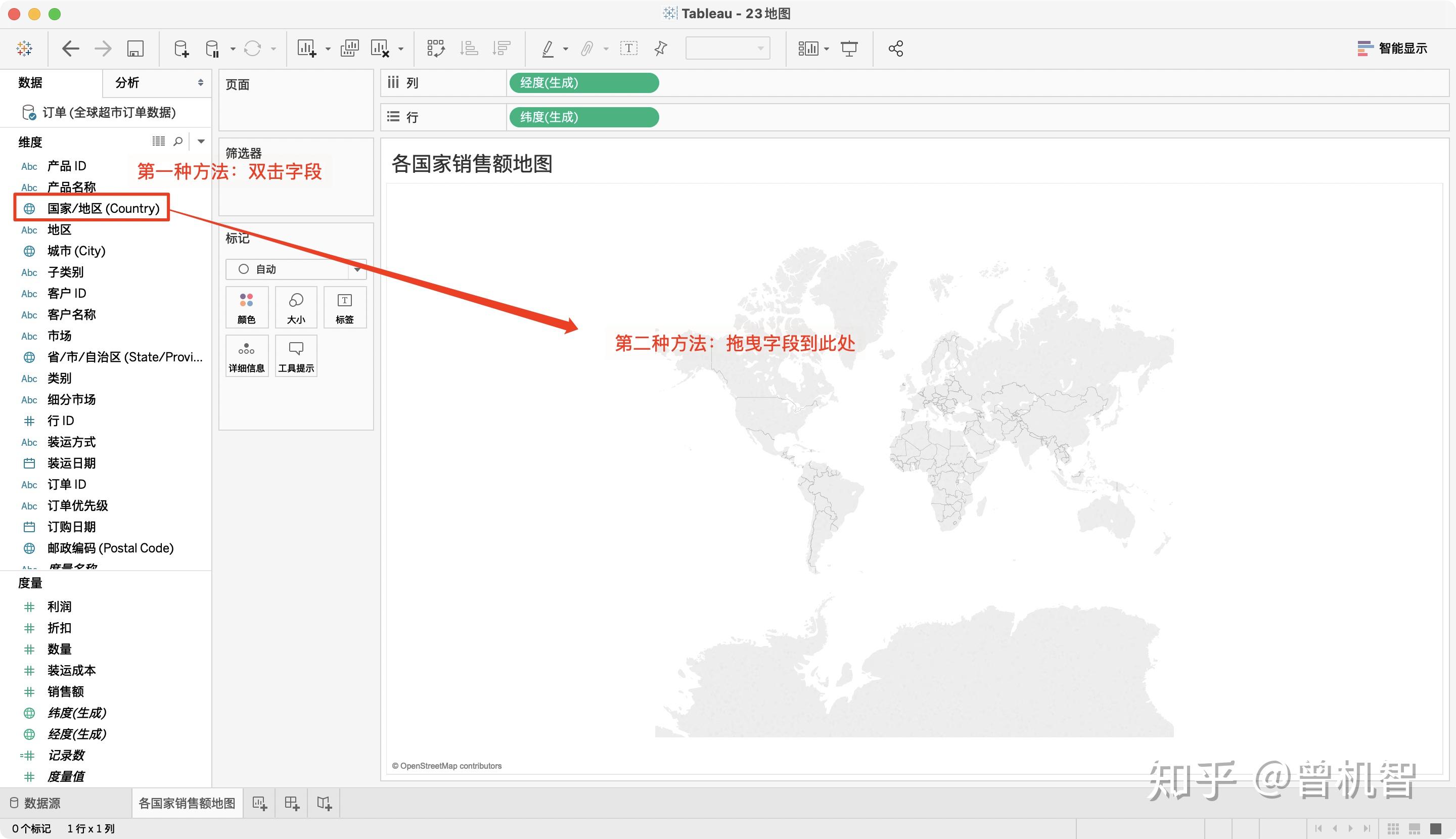Toggle Fix axes pin icon
Screen dimensions: 1456x839
point(661,49)
